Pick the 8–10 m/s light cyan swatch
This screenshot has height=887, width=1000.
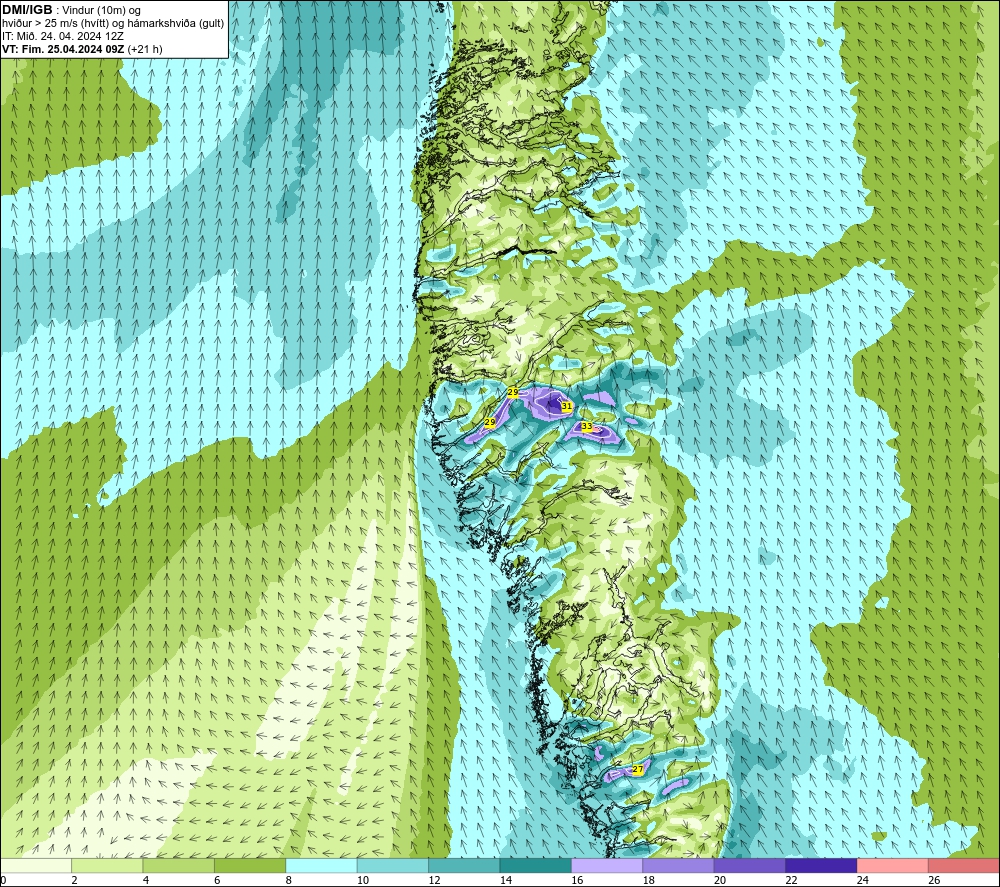coord(321,865)
